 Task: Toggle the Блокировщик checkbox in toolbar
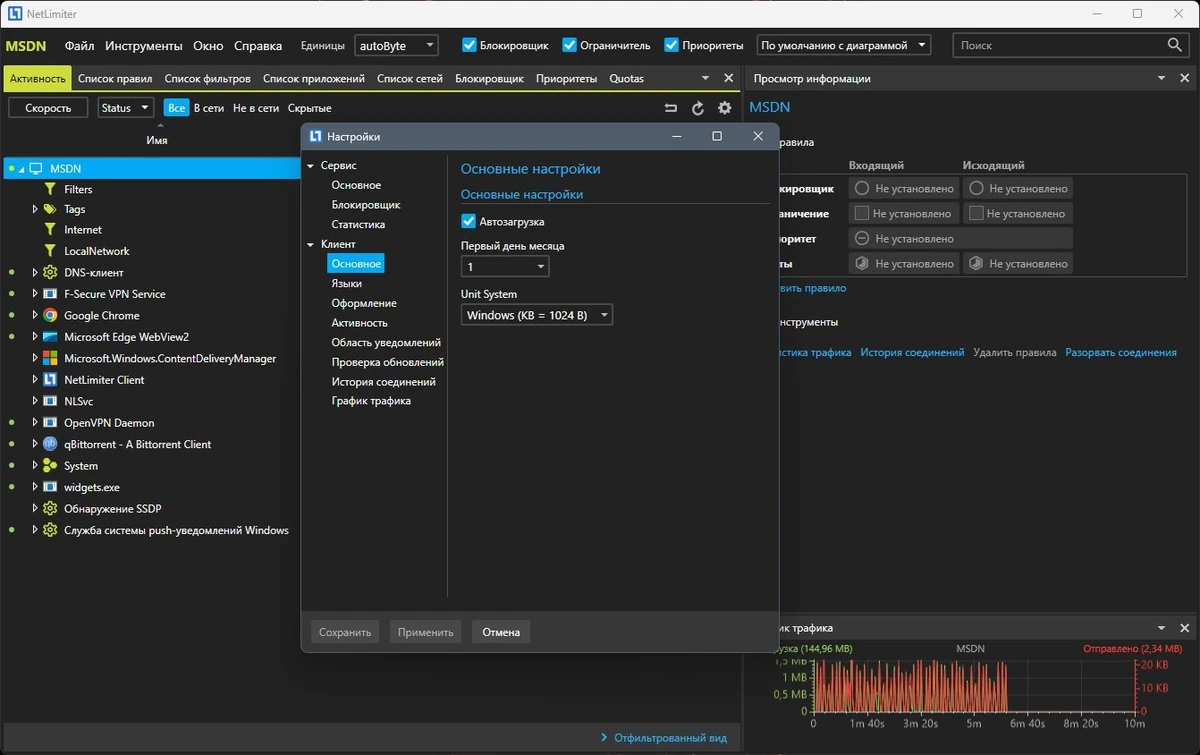tap(469, 45)
